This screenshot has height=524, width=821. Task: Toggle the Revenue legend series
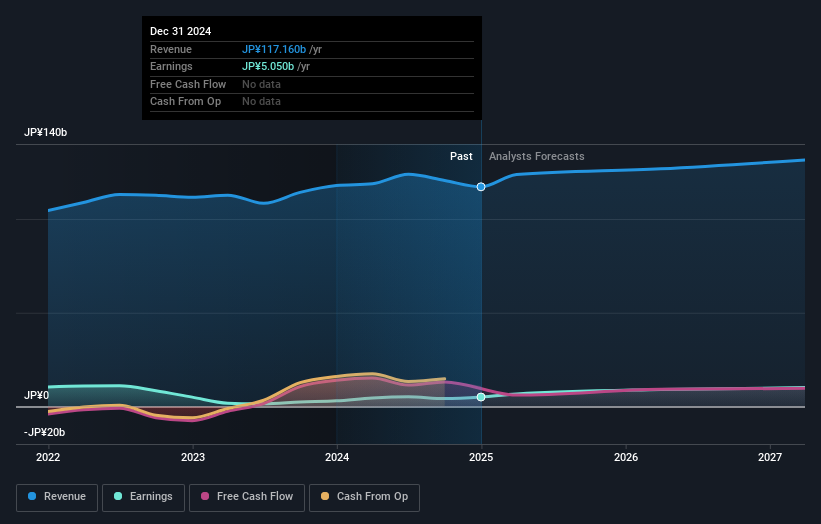tap(57, 497)
